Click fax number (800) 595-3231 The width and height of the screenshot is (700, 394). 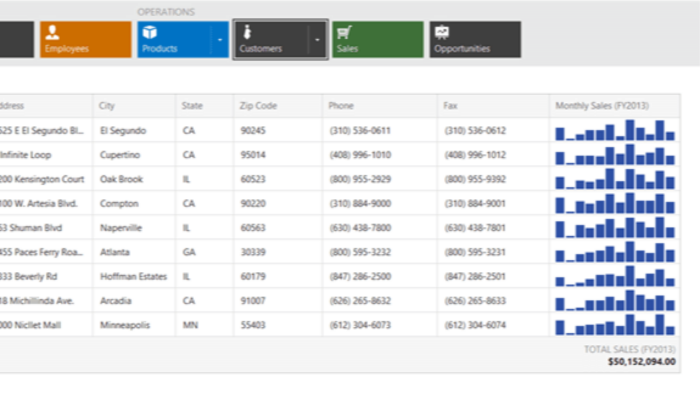click(x=475, y=252)
